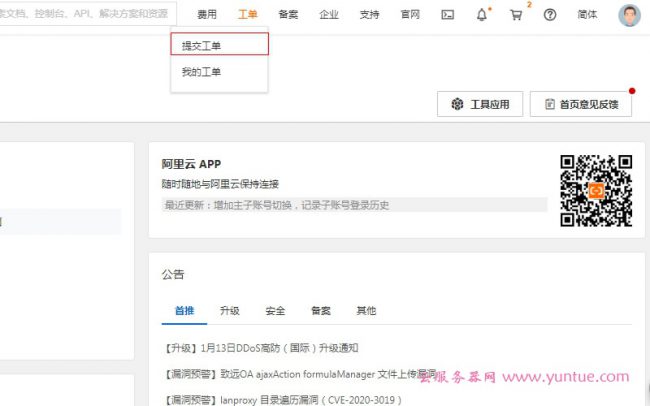Expand the 工单 menu

coord(247,15)
